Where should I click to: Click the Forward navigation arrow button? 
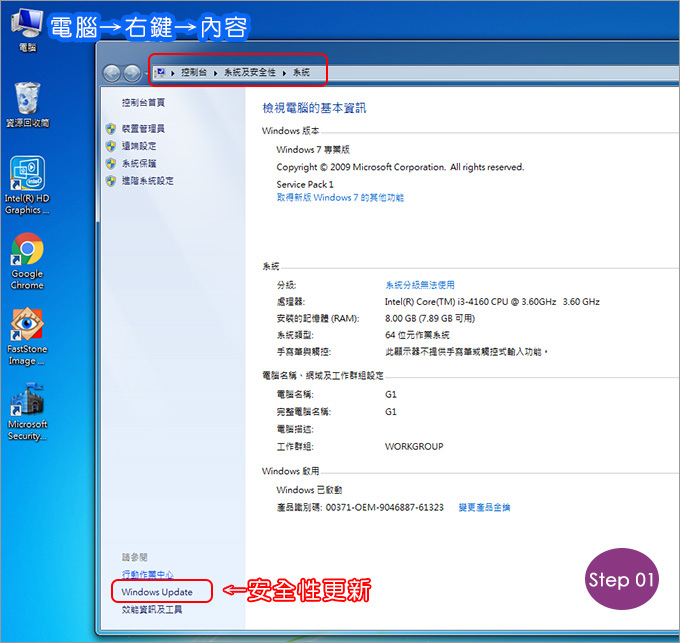tap(132, 73)
